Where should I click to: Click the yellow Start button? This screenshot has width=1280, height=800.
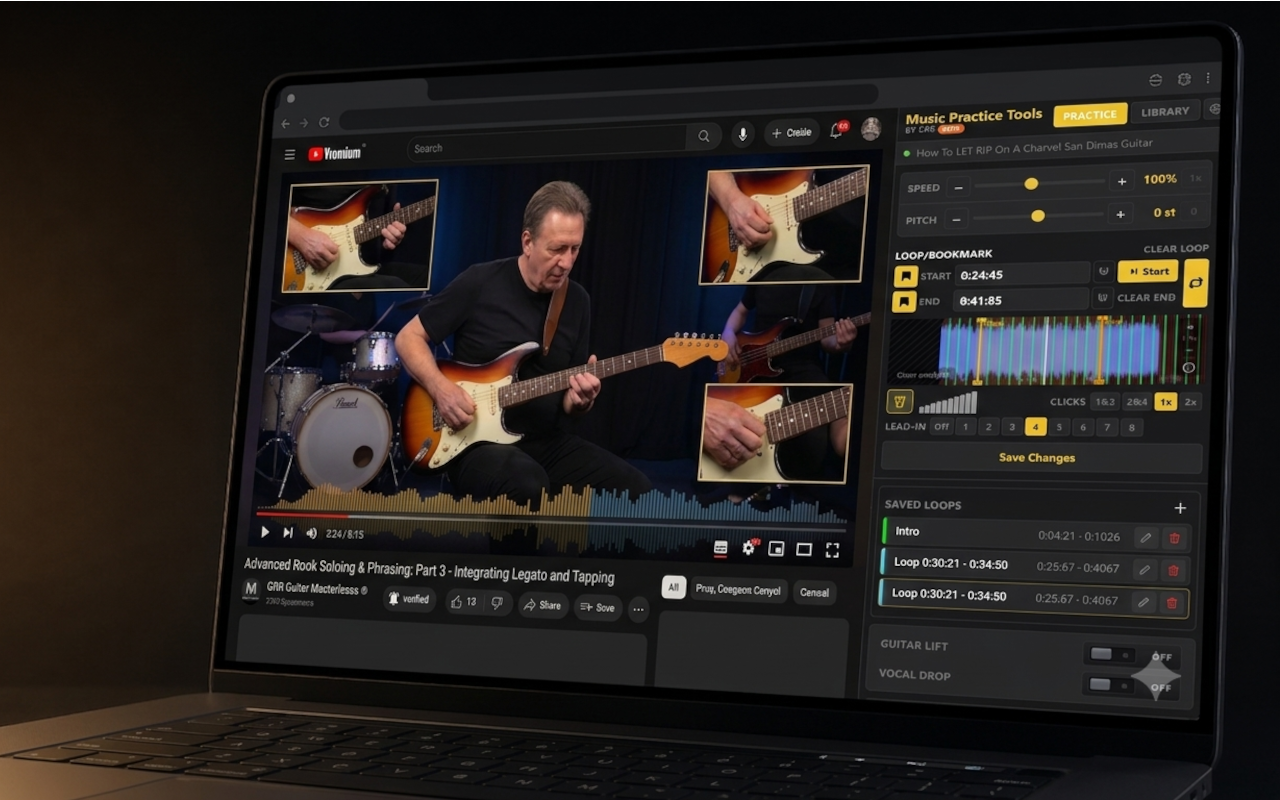click(1148, 271)
